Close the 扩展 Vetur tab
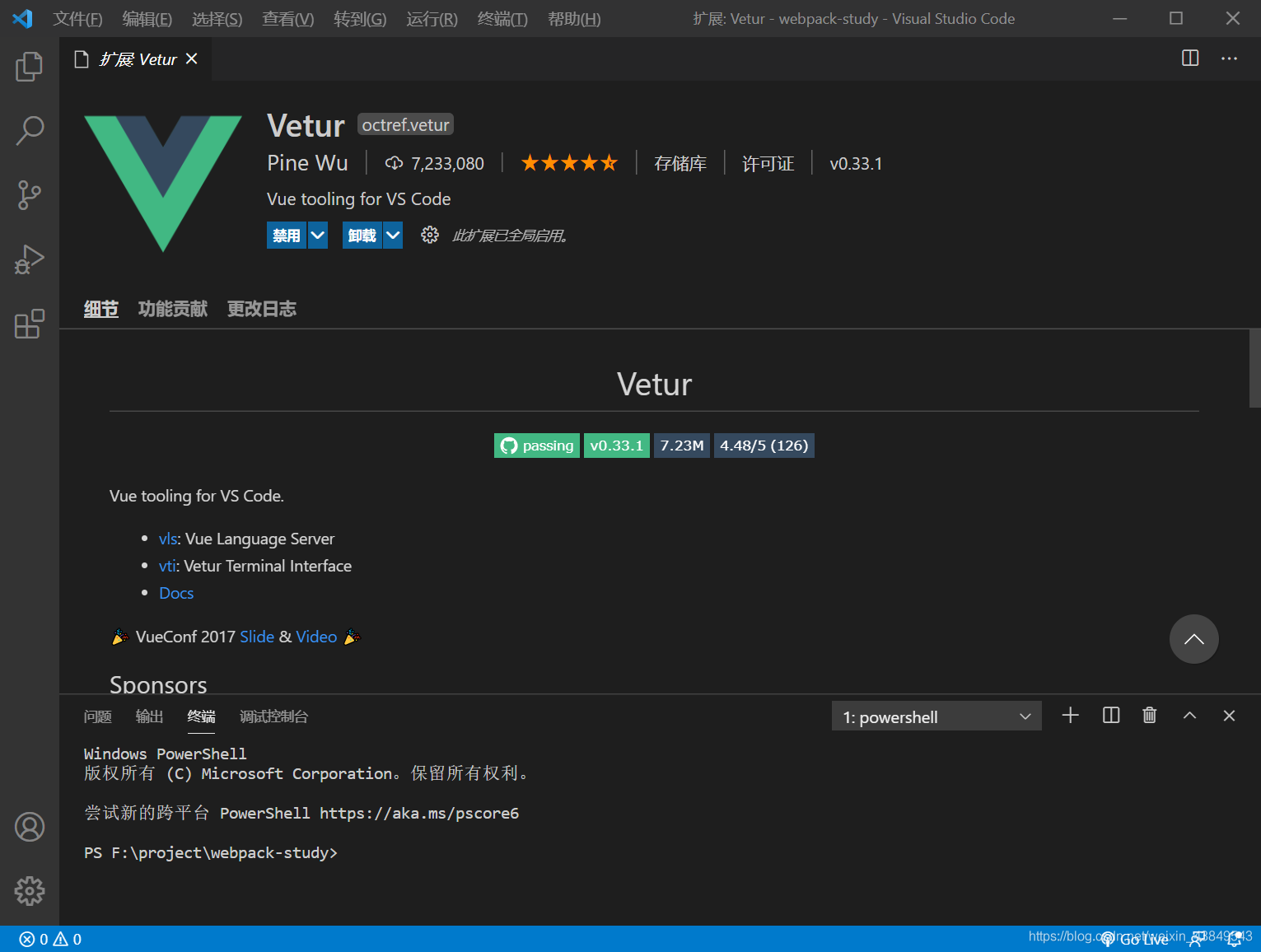The image size is (1261, 952). 192,58
